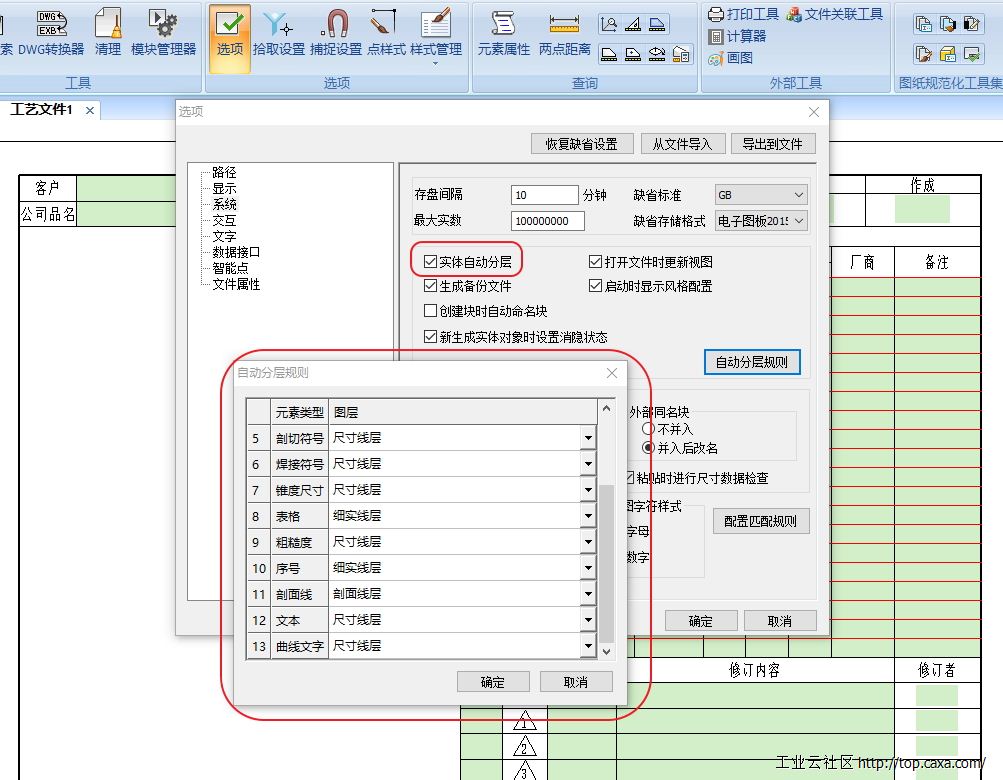
Task: Confirm auto layer rules with 确定
Action: coord(492,682)
